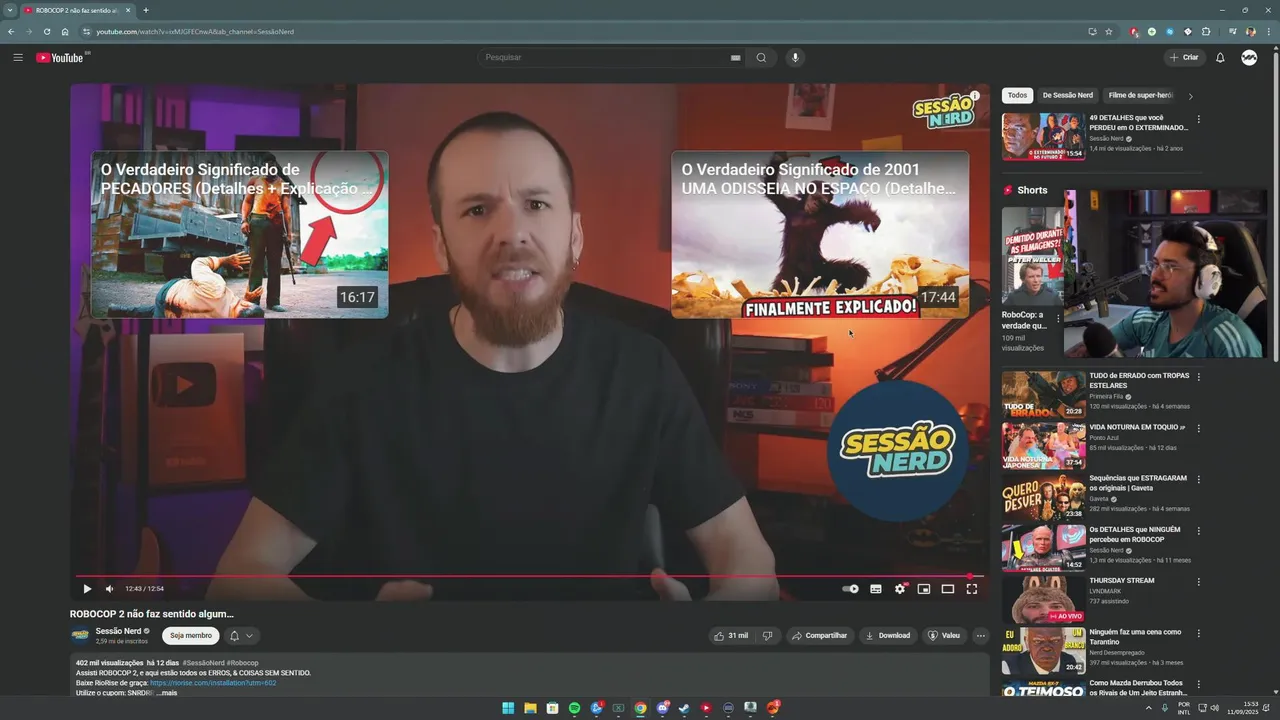Open the notification bell dropdown for channel
The height and width of the screenshot is (720, 1280).
pyautogui.click(x=242, y=635)
